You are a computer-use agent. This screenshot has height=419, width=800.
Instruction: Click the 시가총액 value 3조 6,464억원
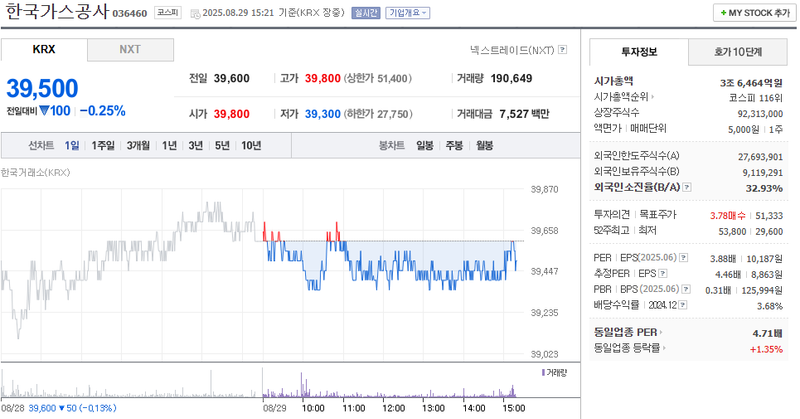click(x=751, y=82)
